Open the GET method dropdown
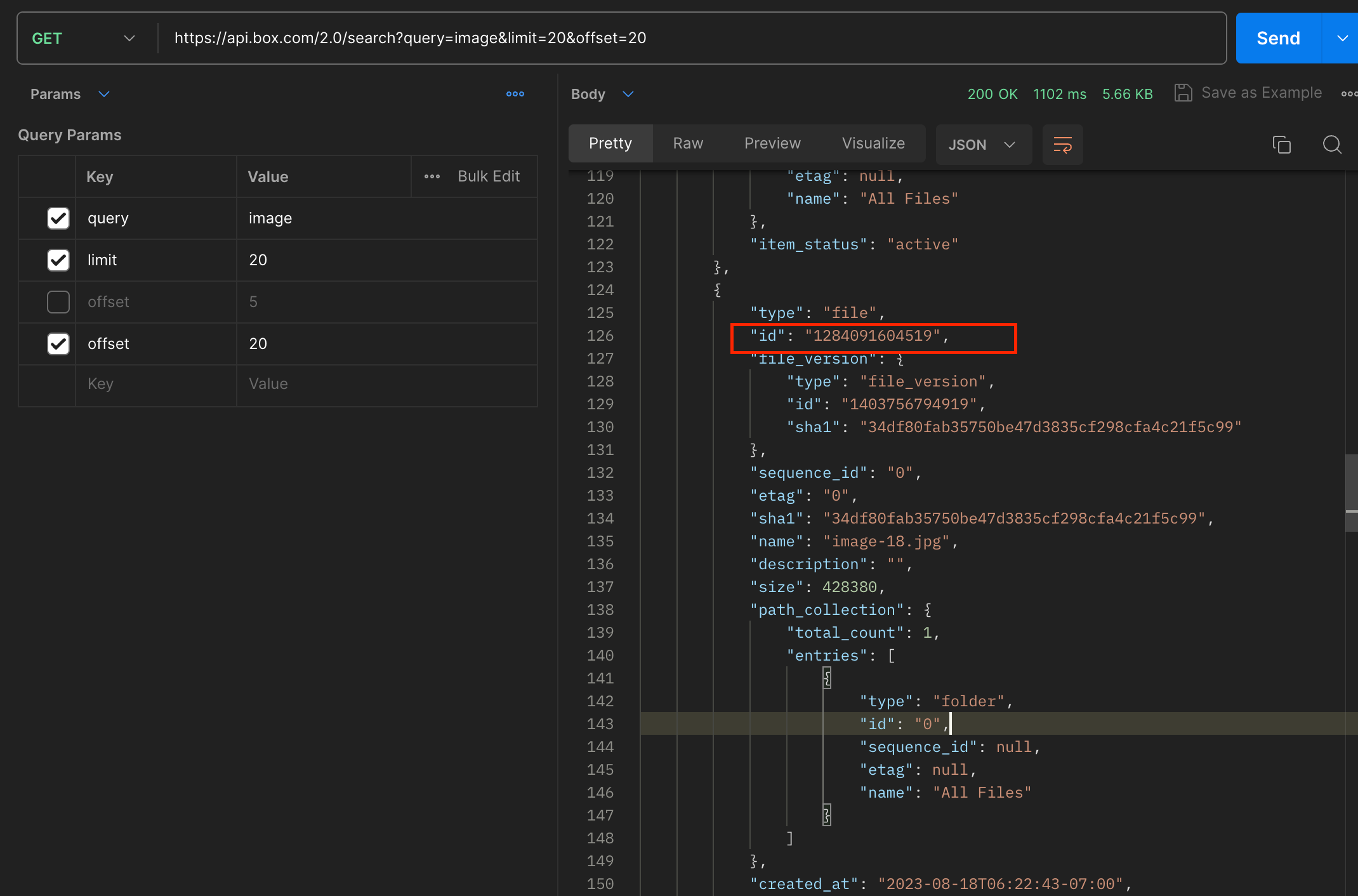Viewport: 1358px width, 896px height. pos(84,38)
